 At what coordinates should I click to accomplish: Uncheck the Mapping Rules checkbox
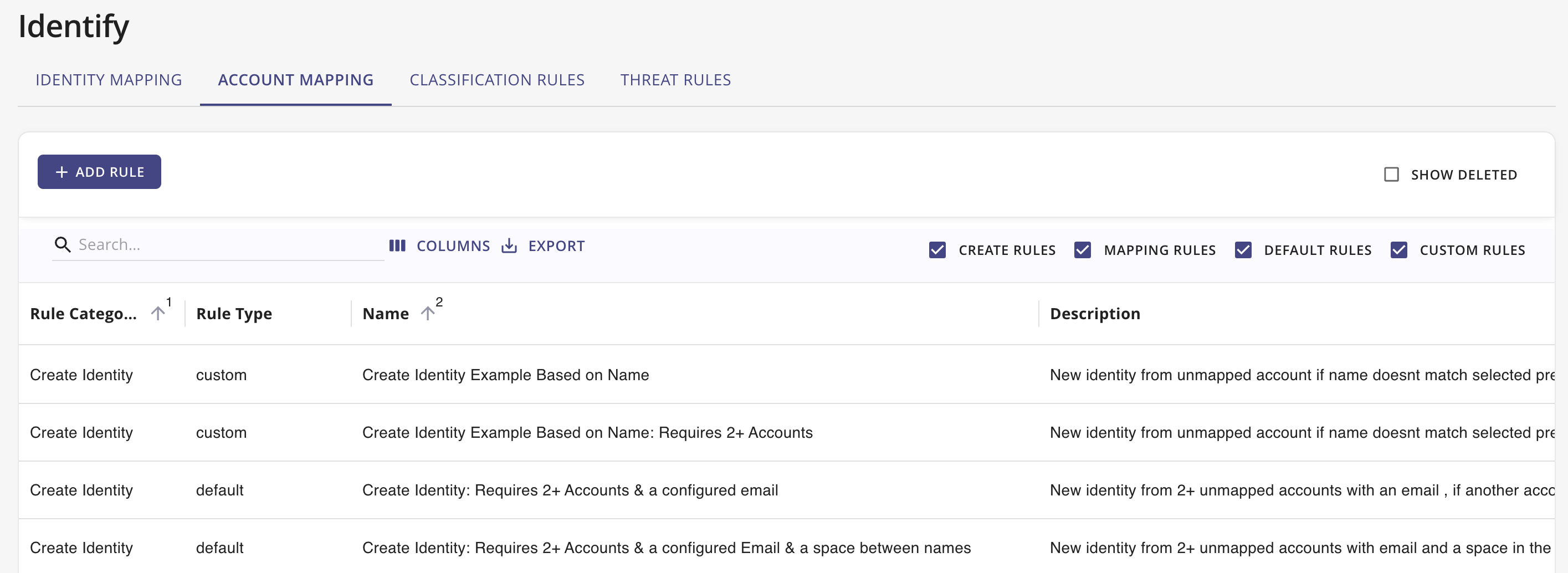1082,250
